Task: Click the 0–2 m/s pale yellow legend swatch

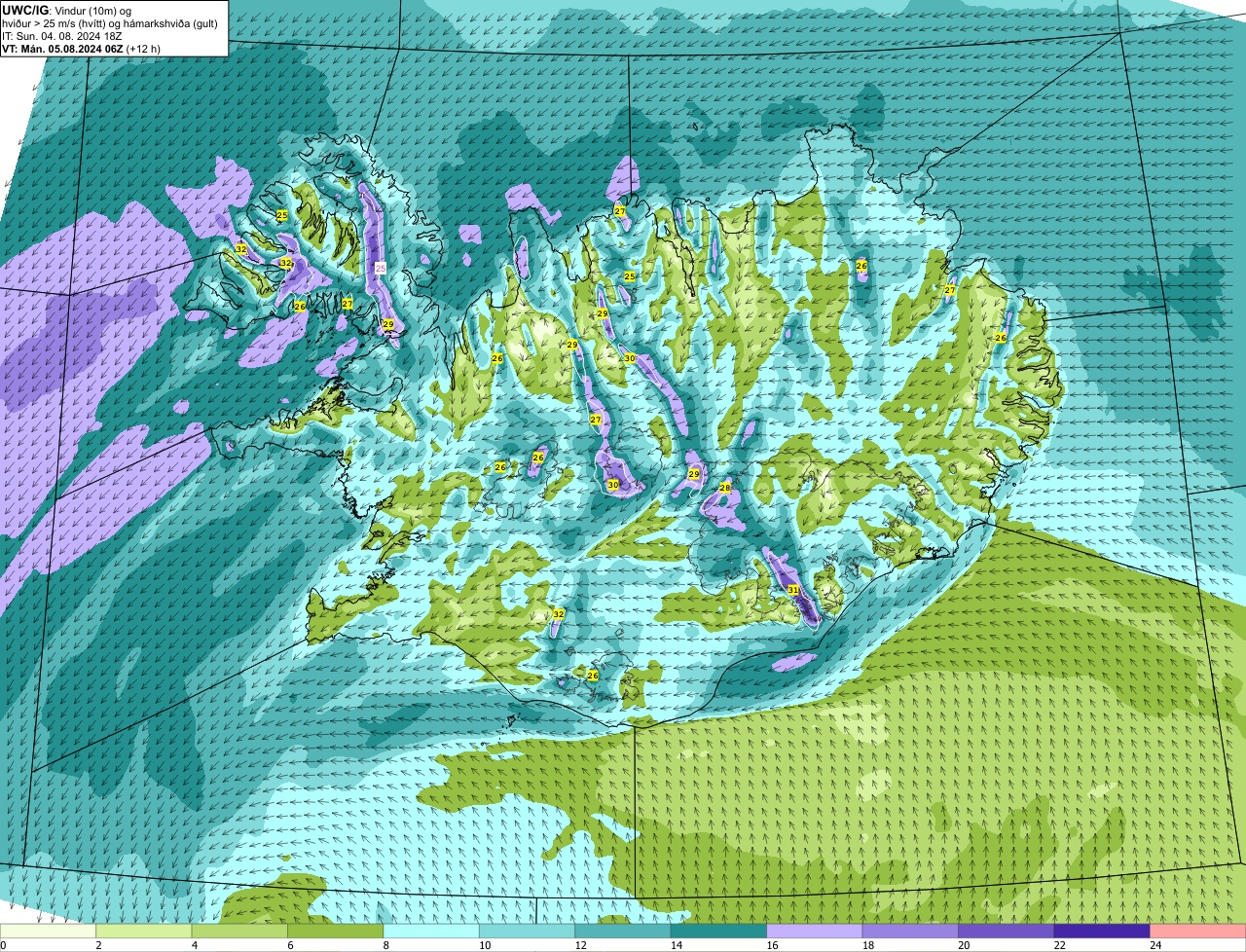Action: (x=49, y=932)
